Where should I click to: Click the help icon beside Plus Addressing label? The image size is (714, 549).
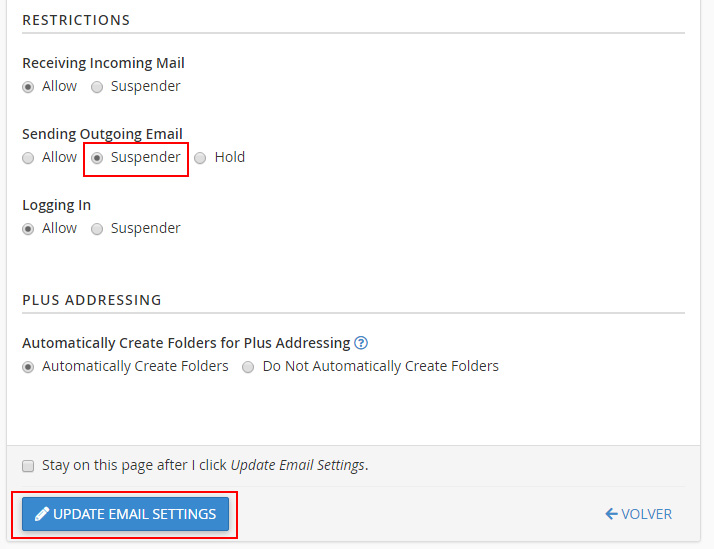tap(361, 343)
